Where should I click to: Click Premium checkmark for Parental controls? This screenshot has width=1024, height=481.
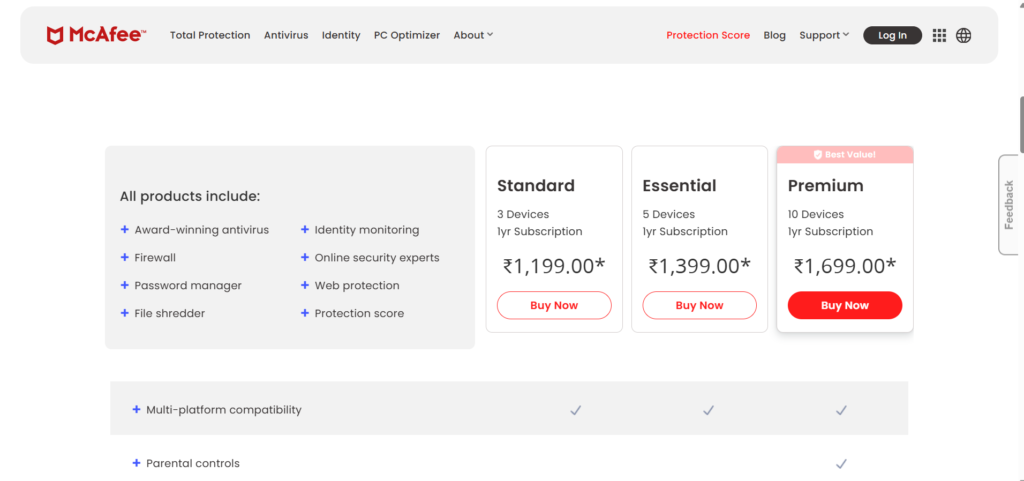841,463
